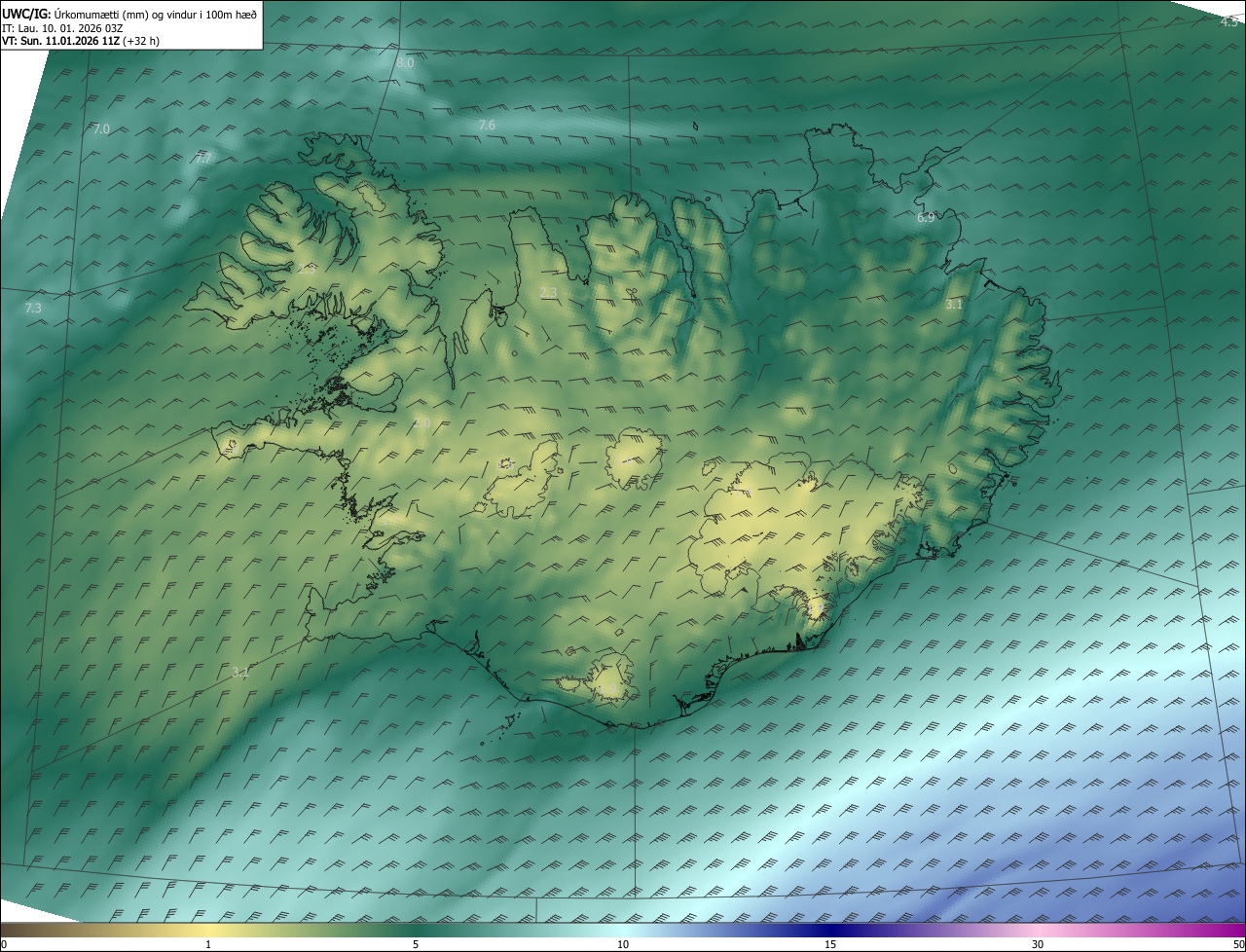Click the 15 tick label on the color scale
This screenshot has height=952, width=1246.
pyautogui.click(x=830, y=944)
